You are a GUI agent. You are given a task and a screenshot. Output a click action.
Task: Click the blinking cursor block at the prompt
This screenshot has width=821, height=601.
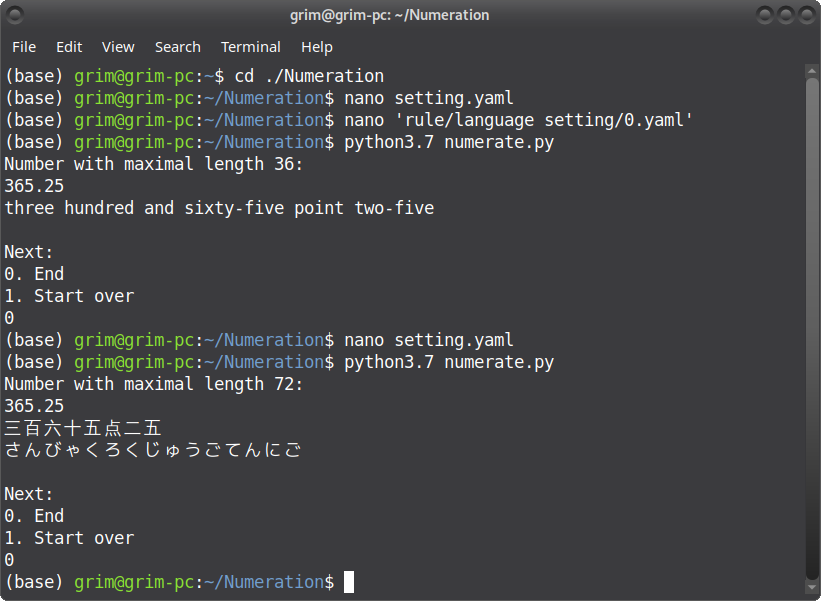pyautogui.click(x=349, y=582)
